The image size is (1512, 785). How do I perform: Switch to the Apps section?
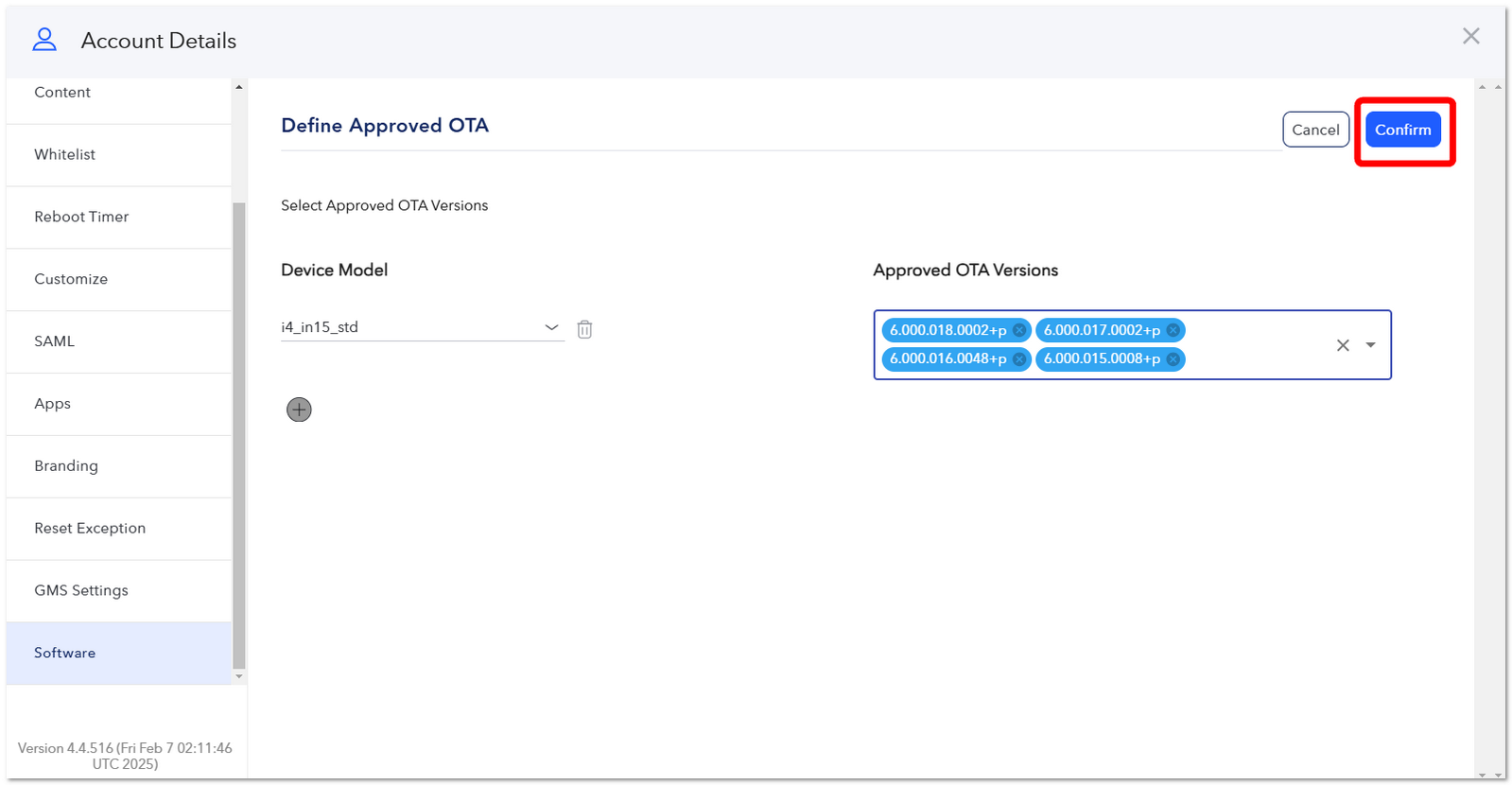tap(118, 404)
